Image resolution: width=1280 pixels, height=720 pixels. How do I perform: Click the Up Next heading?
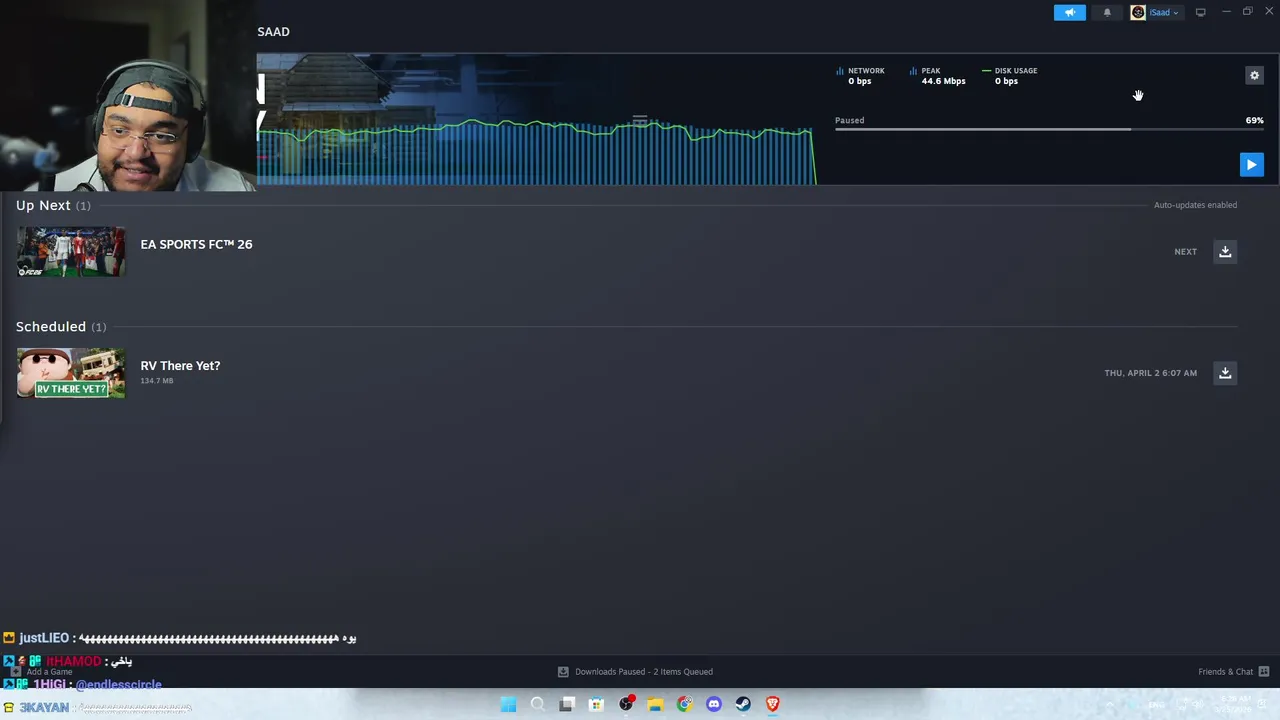coord(43,205)
